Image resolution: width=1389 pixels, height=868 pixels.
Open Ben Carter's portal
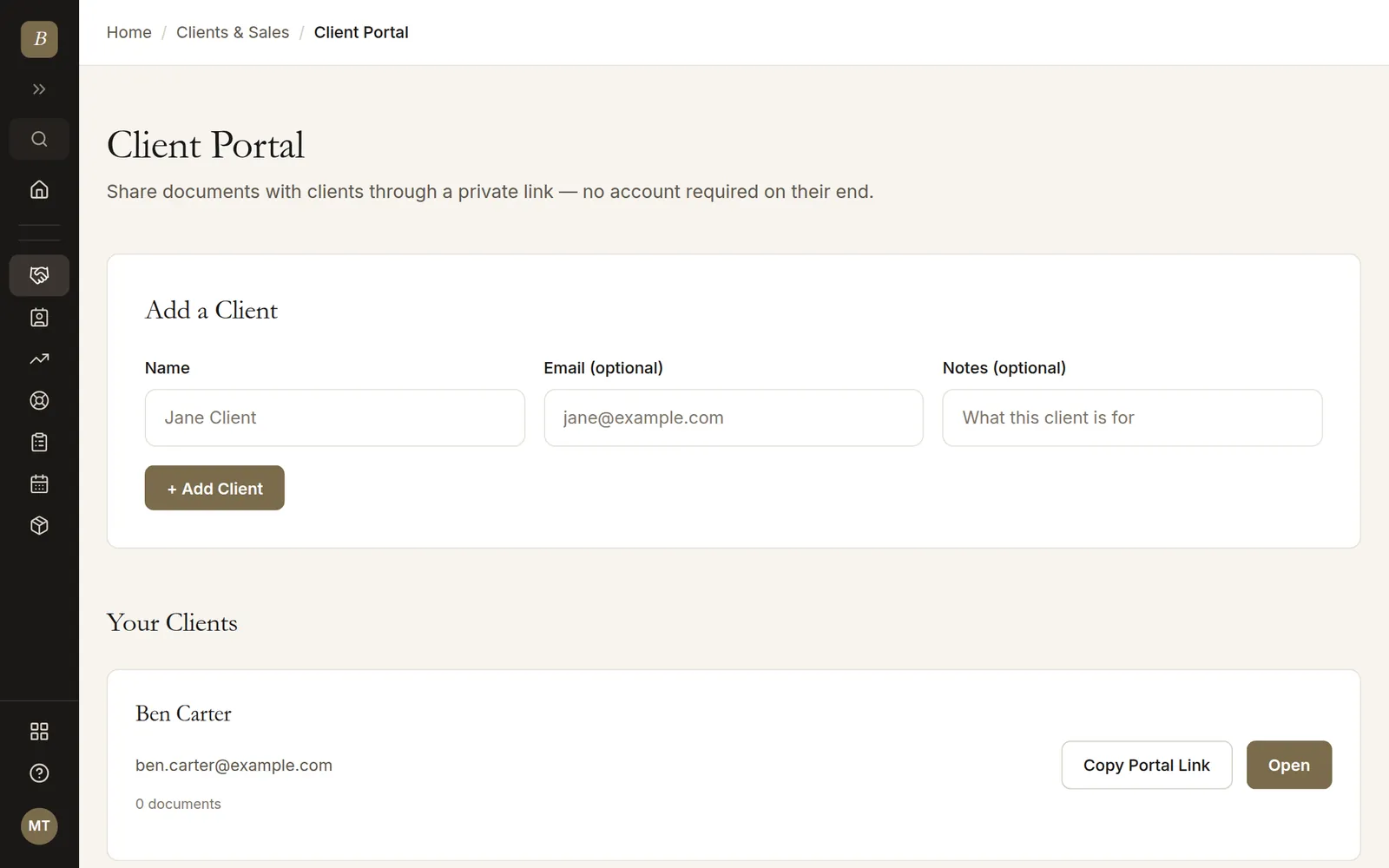tap(1289, 765)
